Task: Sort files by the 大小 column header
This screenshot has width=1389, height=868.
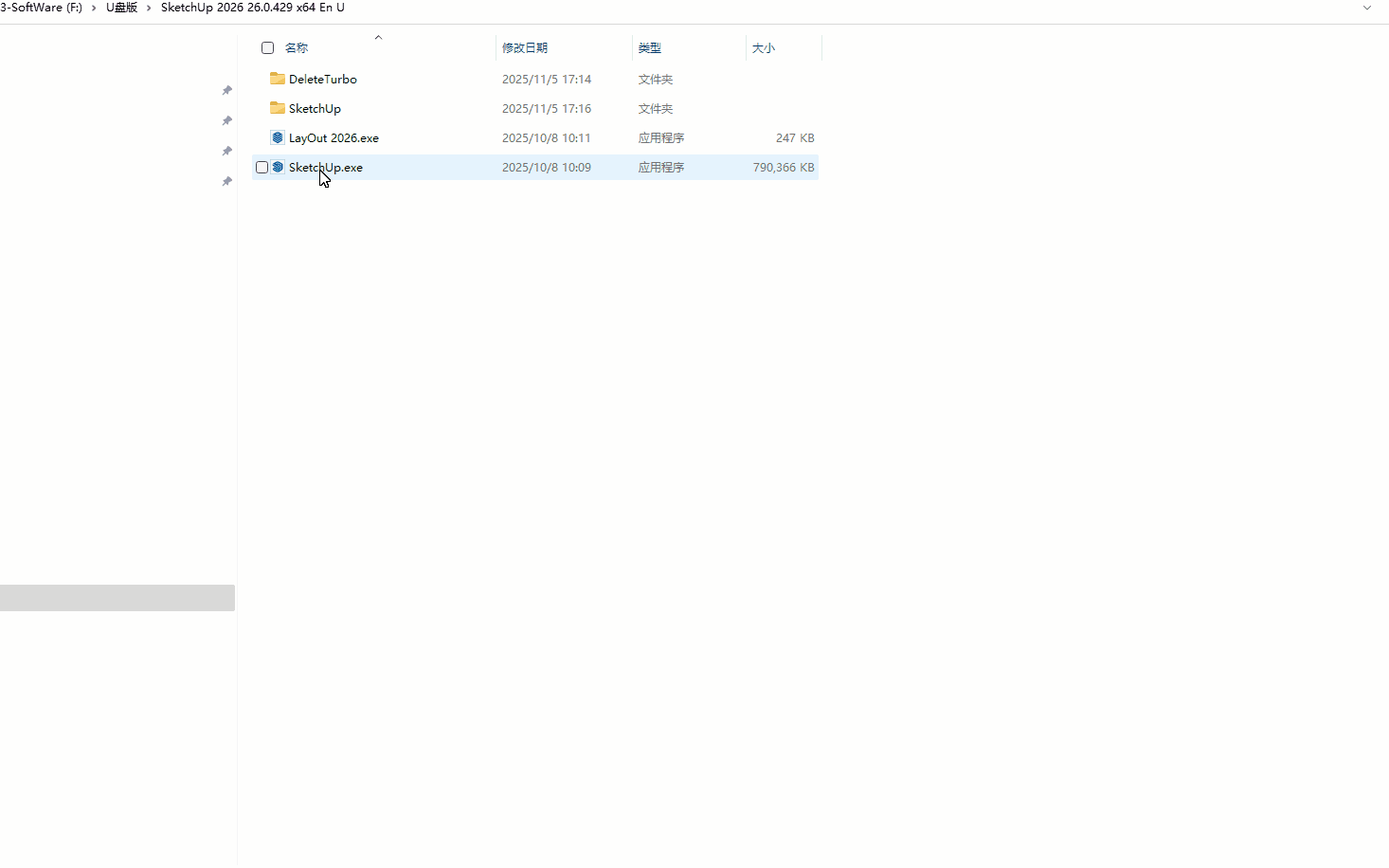Action: tap(763, 47)
